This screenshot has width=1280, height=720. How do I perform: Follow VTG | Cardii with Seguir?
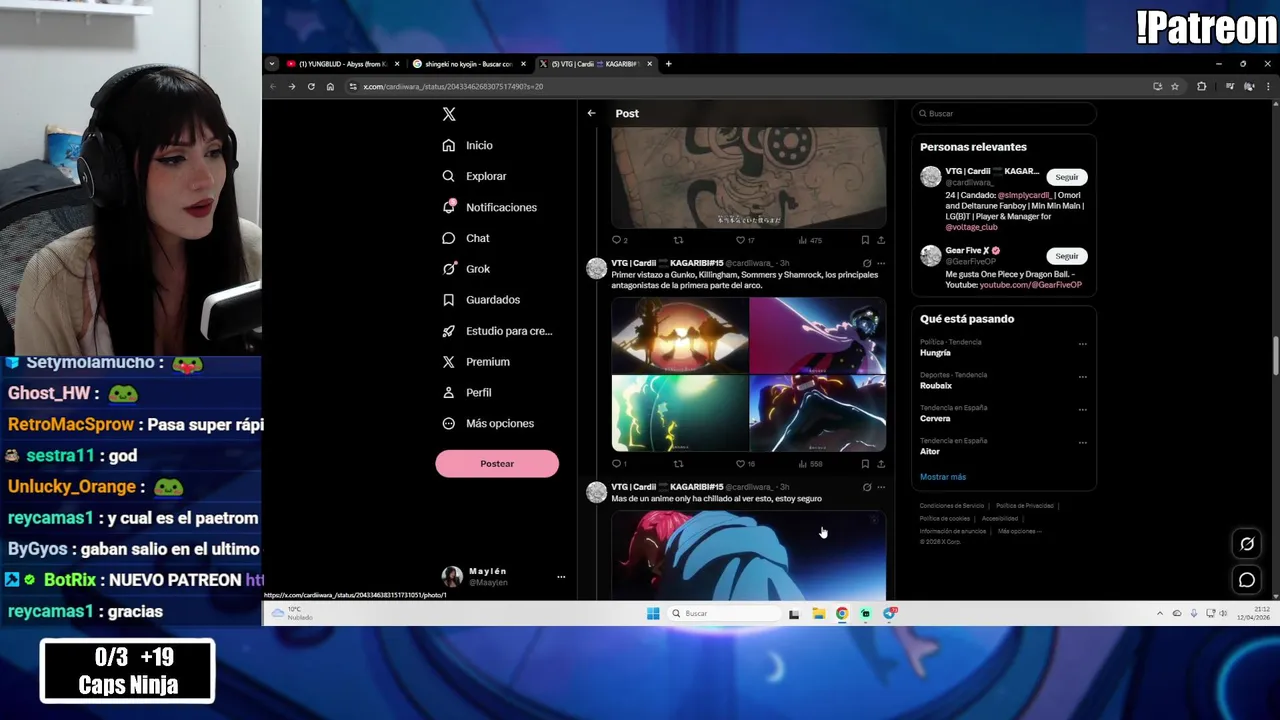[x=1067, y=177]
